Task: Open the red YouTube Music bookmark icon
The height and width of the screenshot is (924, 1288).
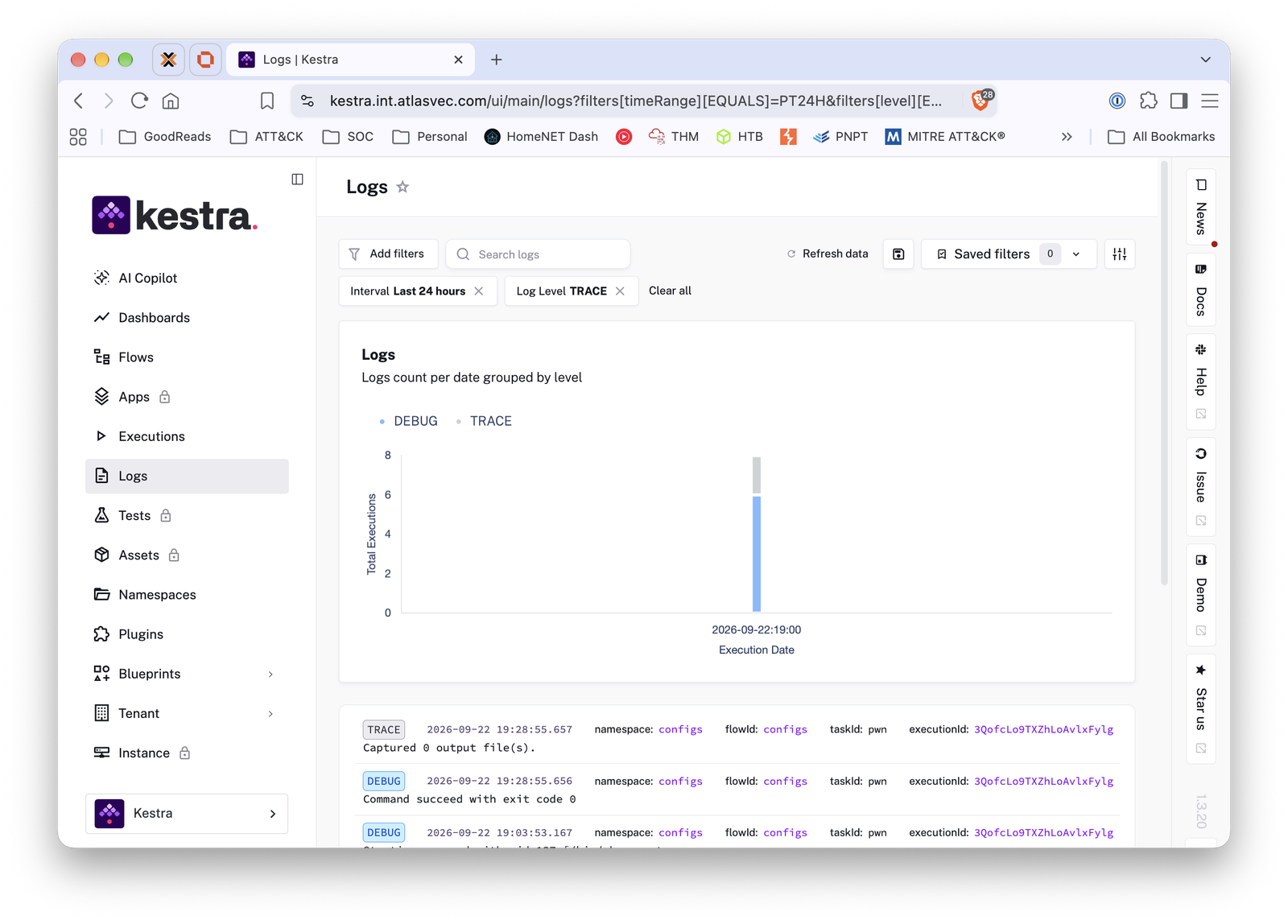Action: (623, 137)
